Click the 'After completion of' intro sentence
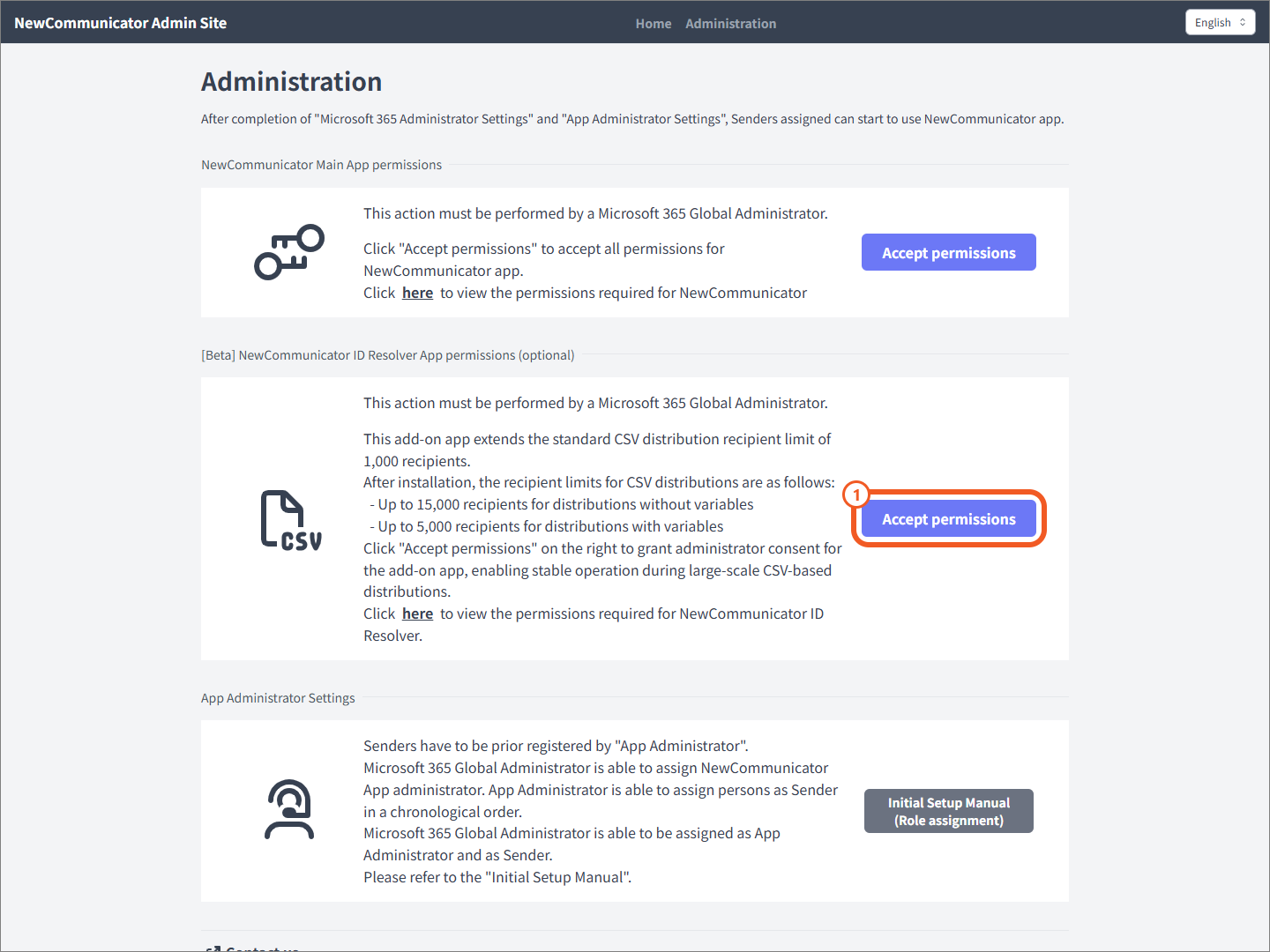 (x=632, y=119)
